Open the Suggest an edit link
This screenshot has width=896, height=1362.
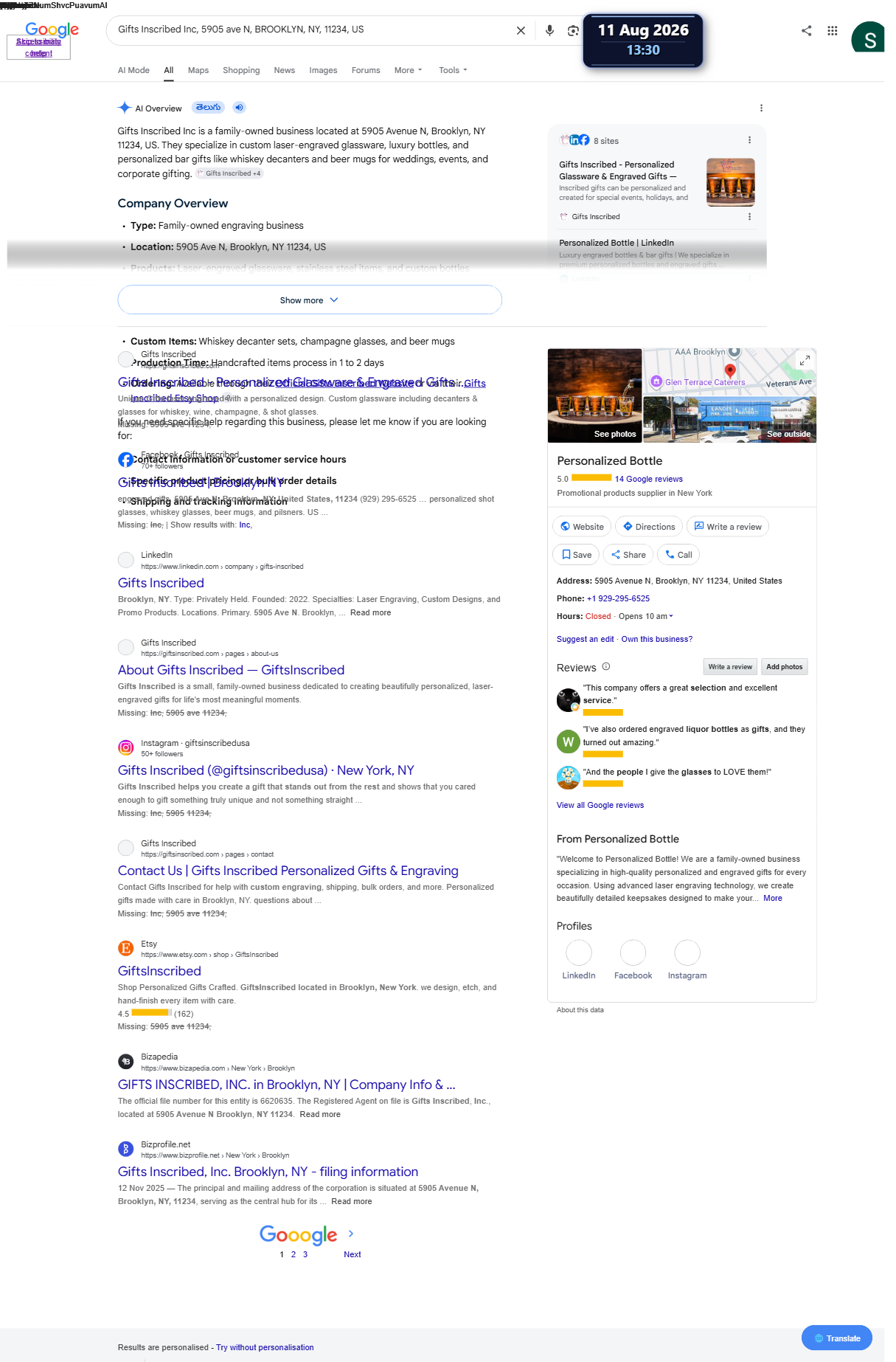[x=585, y=639]
